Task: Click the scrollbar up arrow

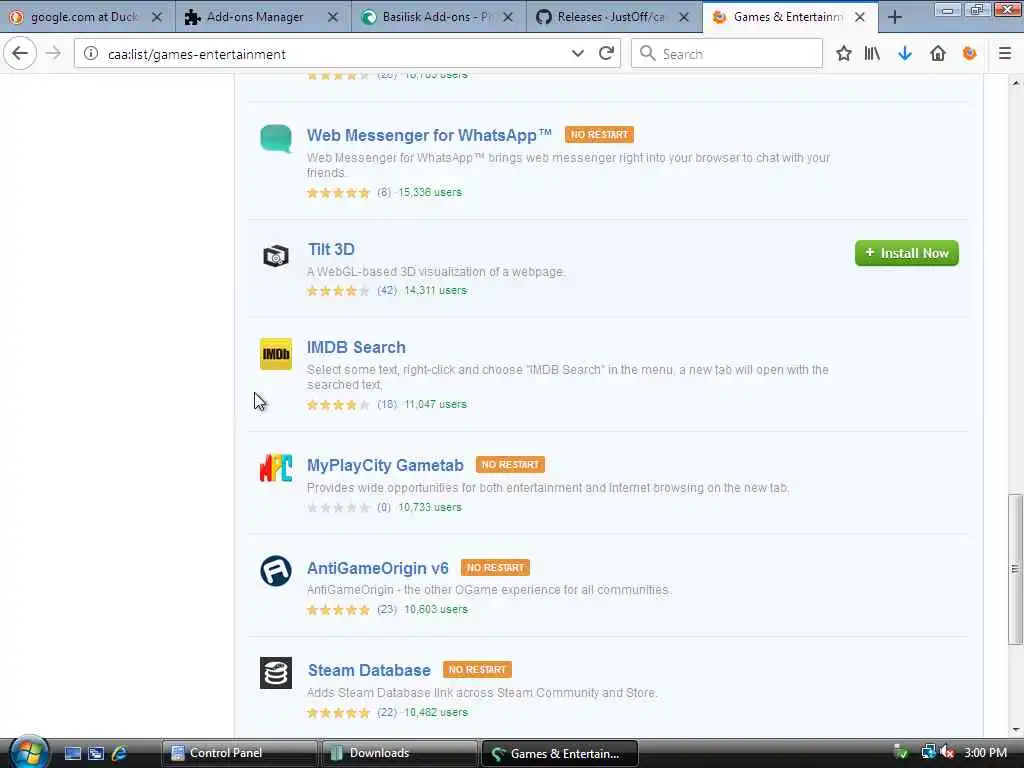Action: click(x=1016, y=83)
